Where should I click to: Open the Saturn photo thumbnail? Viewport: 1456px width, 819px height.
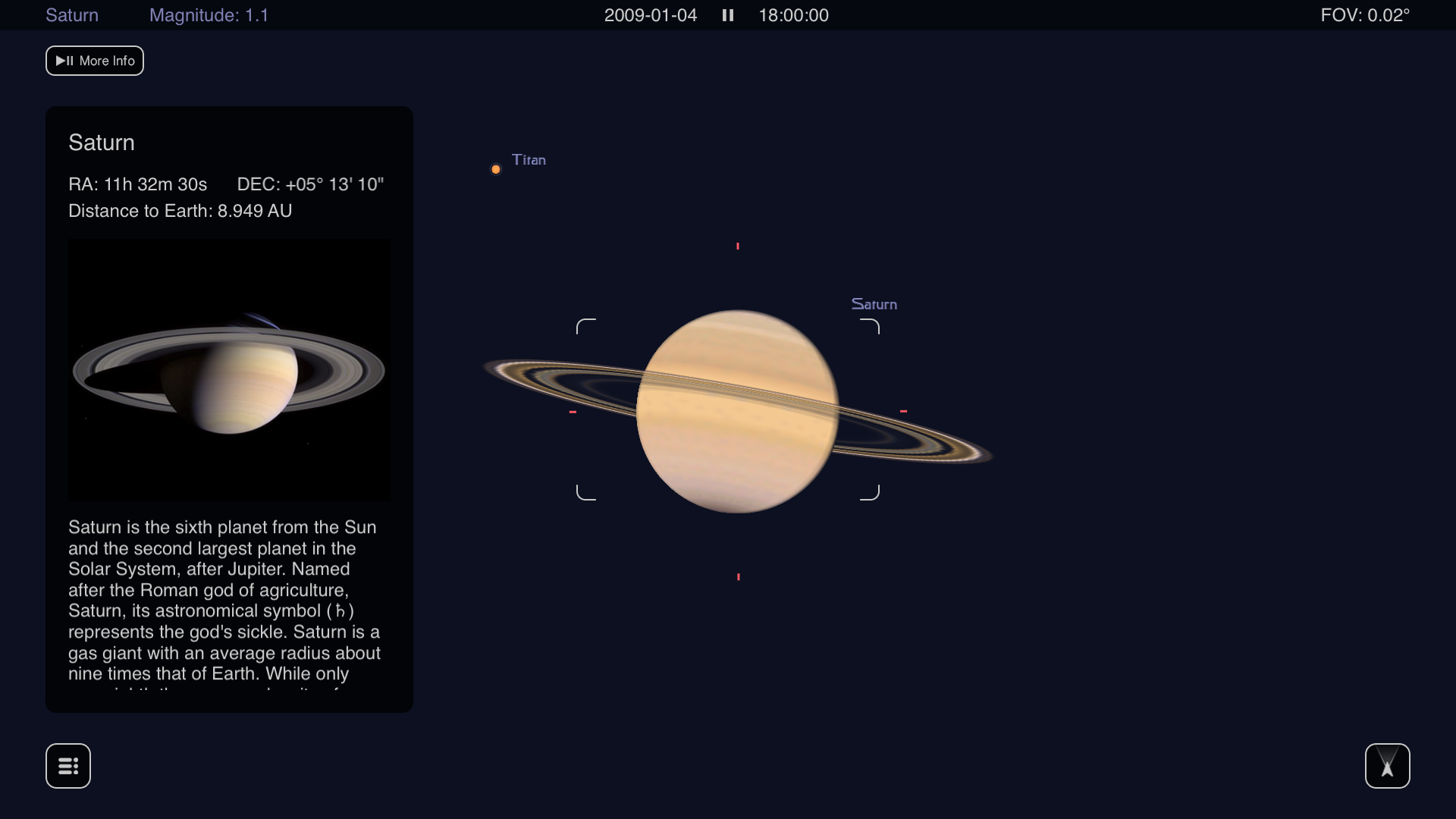point(230,370)
